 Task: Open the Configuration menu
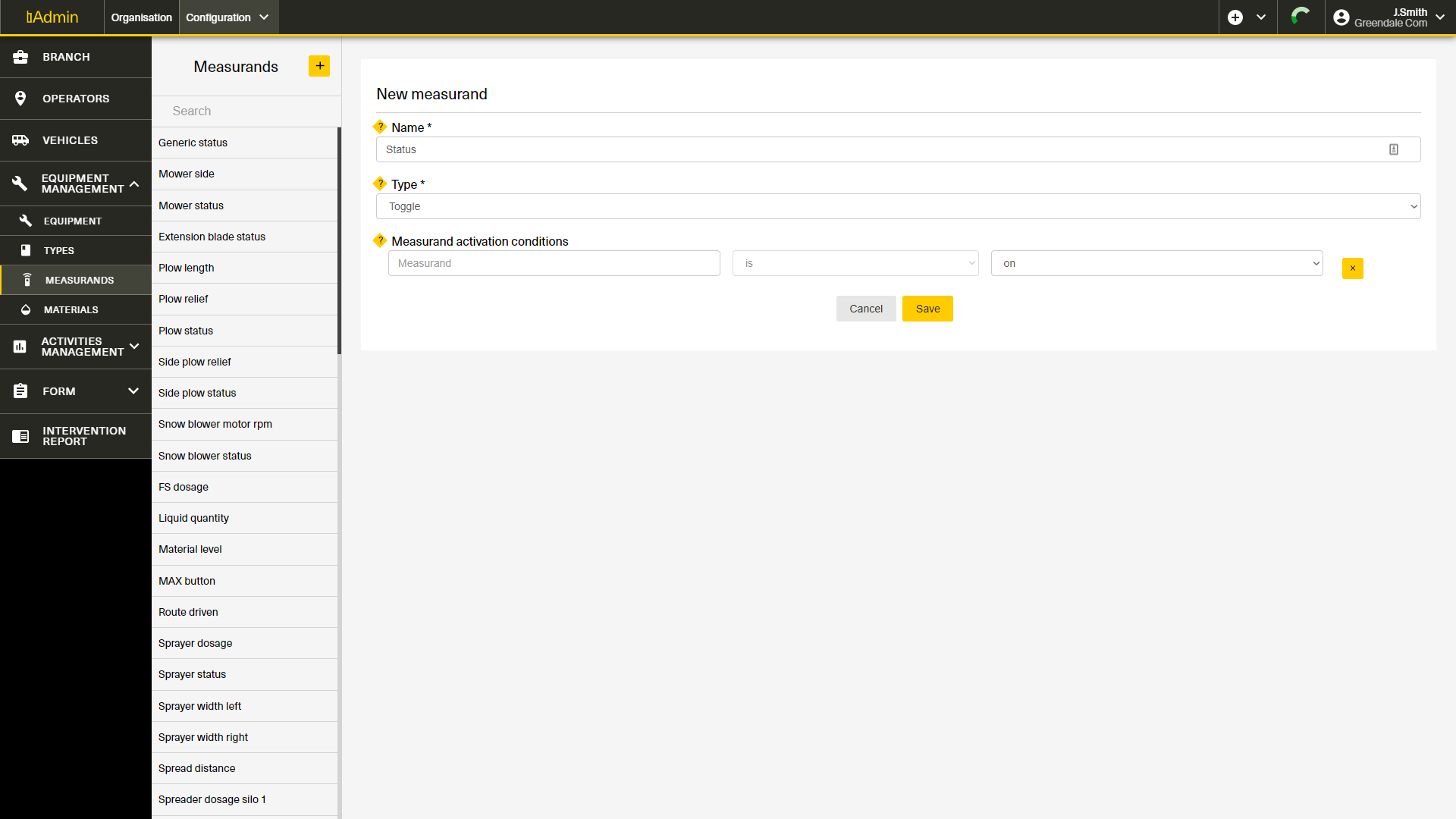tap(227, 17)
